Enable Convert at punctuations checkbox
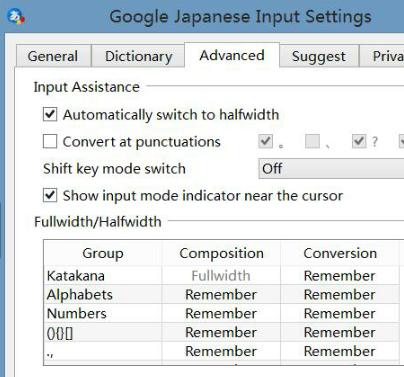Image resolution: width=404 pixels, height=377 pixels. tap(50, 142)
